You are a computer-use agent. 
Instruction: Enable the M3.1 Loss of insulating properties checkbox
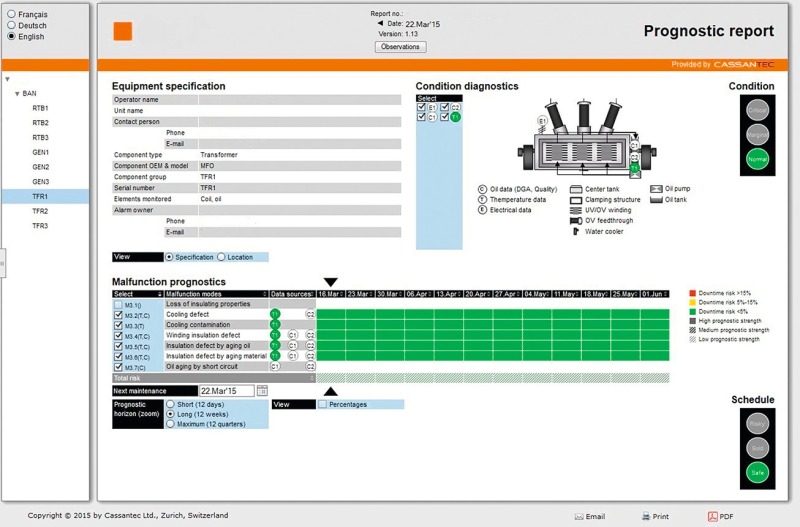(119, 304)
